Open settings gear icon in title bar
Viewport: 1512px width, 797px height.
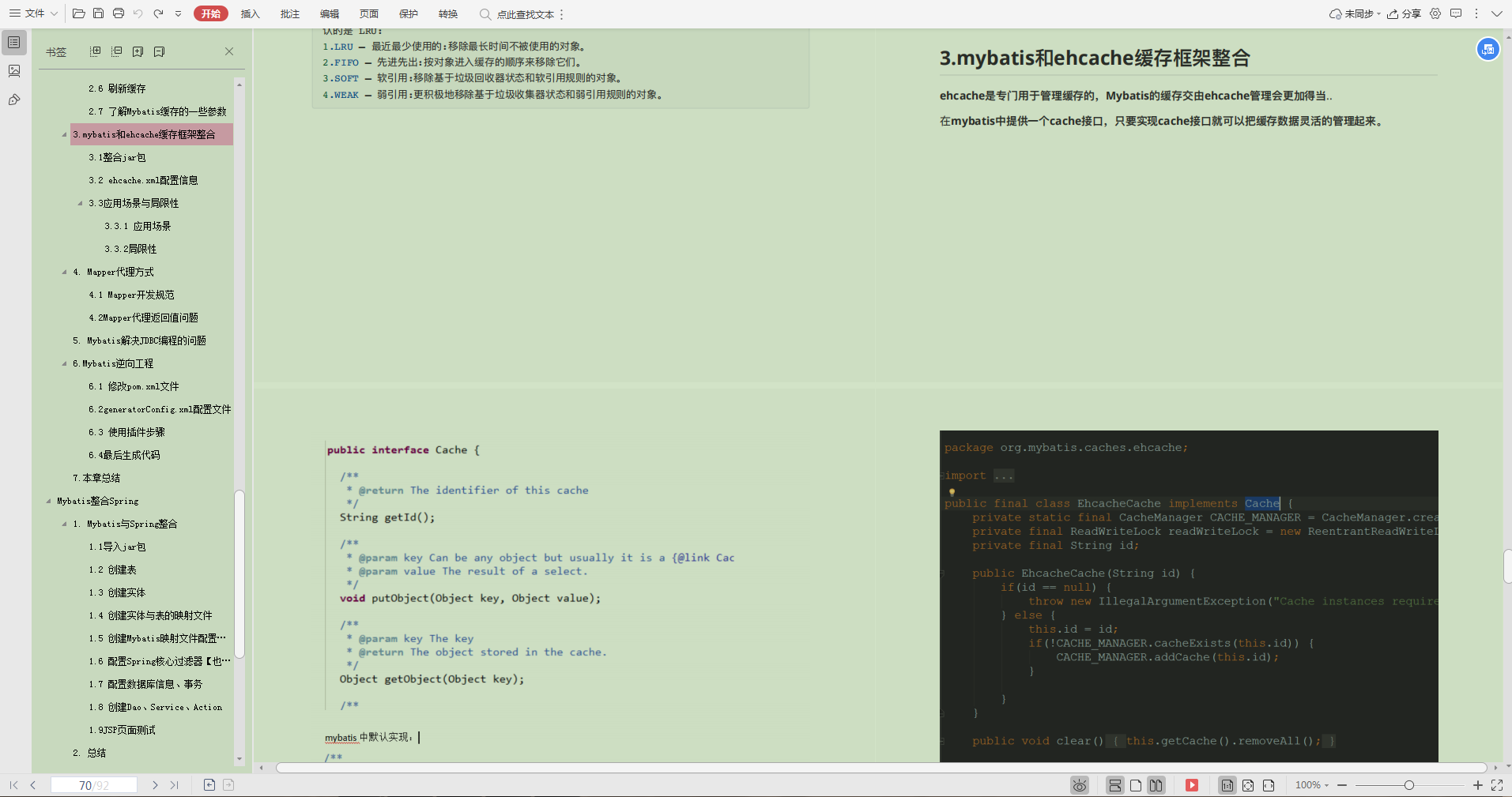(x=1435, y=13)
